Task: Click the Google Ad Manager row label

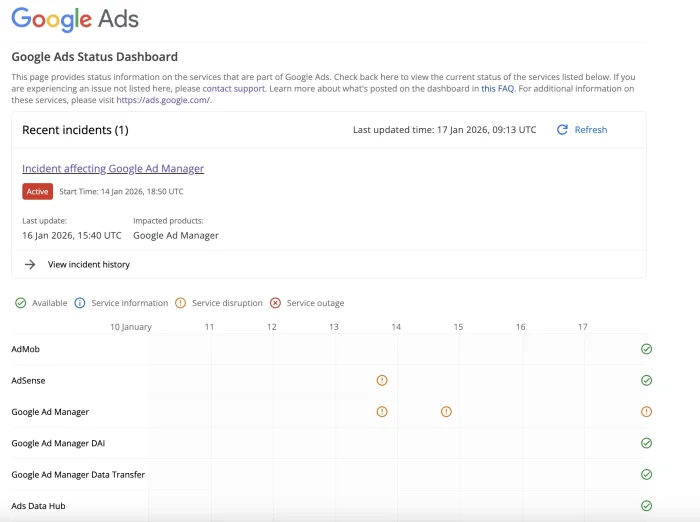Action: pyautogui.click(x=50, y=412)
